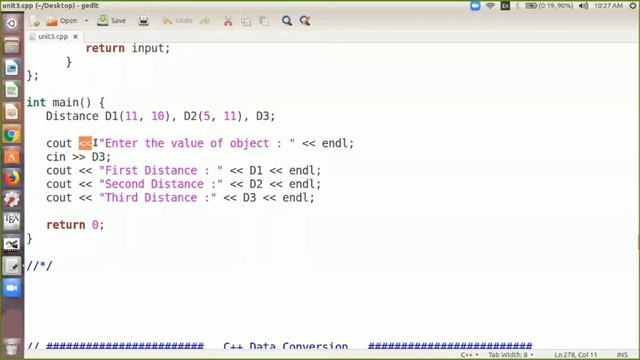This screenshot has height=360, width=640.
Task: Launch LibreOffice Impress from the launcher
Action: point(11,112)
